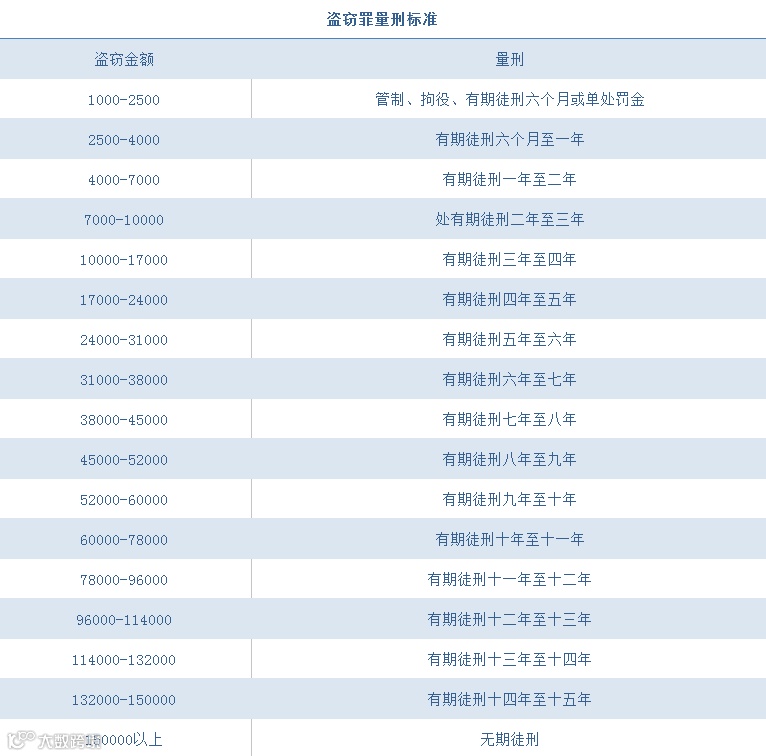Viewport: 766px width, 756px height.
Task: Click the amount cell 1000-2500
Action: (124, 100)
